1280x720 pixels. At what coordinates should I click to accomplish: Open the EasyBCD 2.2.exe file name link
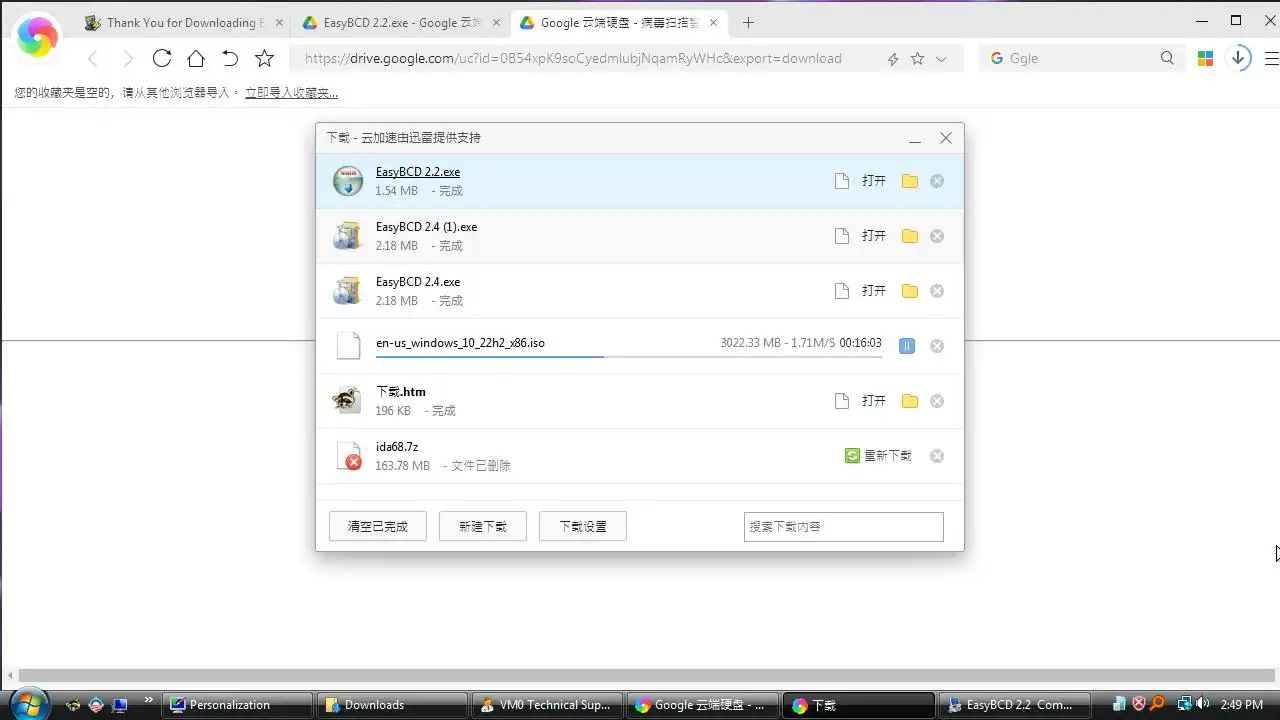(x=418, y=172)
